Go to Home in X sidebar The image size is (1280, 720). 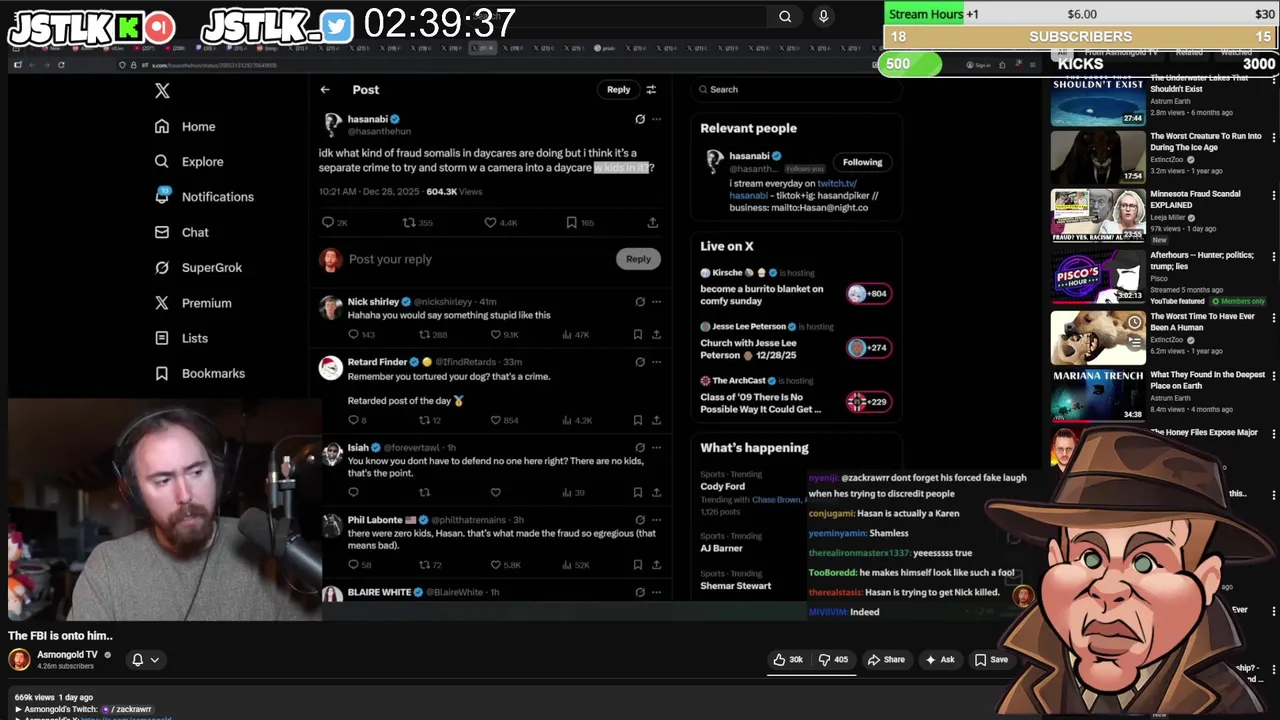(185, 126)
